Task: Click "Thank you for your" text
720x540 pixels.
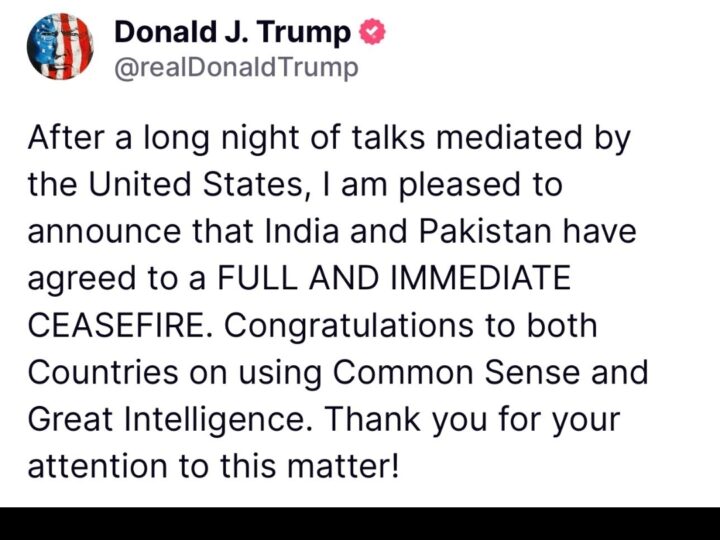Action: (x=473, y=420)
